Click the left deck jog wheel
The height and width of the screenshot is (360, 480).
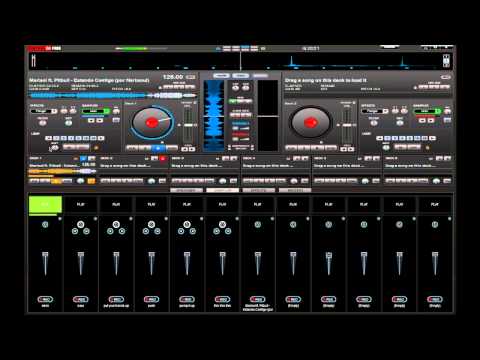(152, 123)
